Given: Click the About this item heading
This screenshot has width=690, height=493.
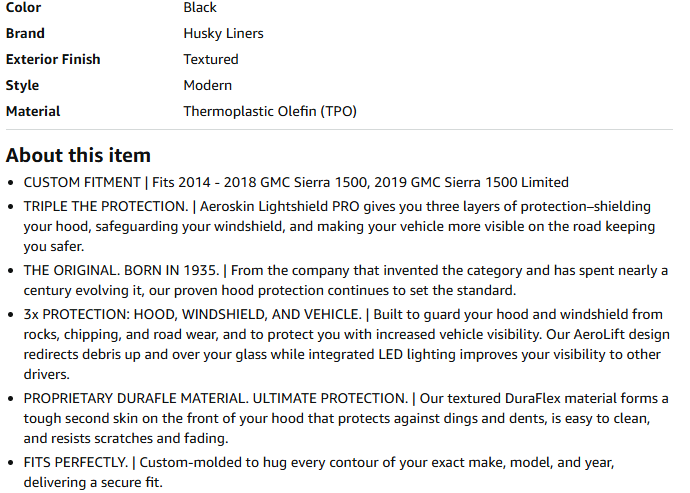Looking at the screenshot, I should coord(78,155).
